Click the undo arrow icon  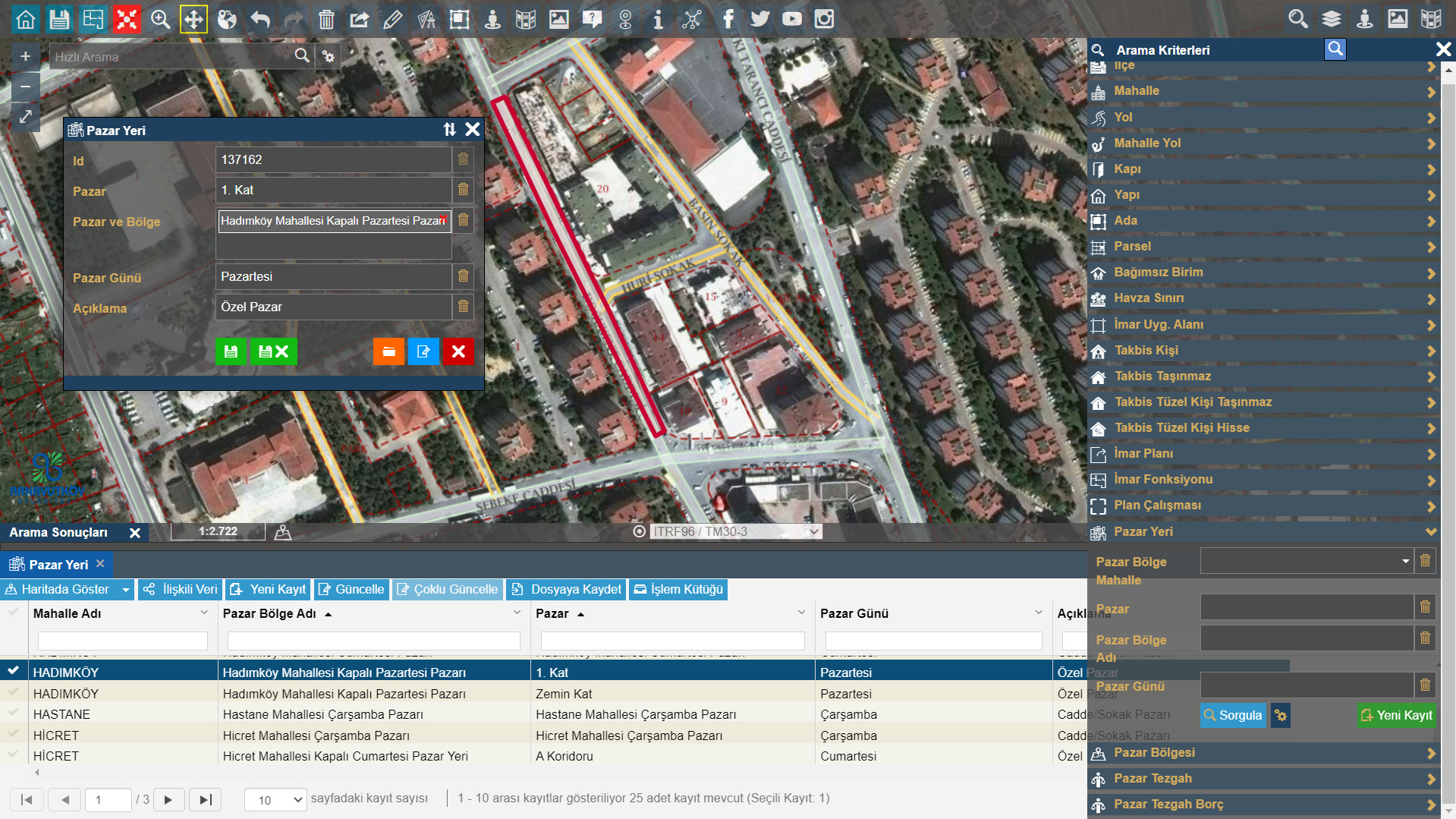pyautogui.click(x=260, y=19)
